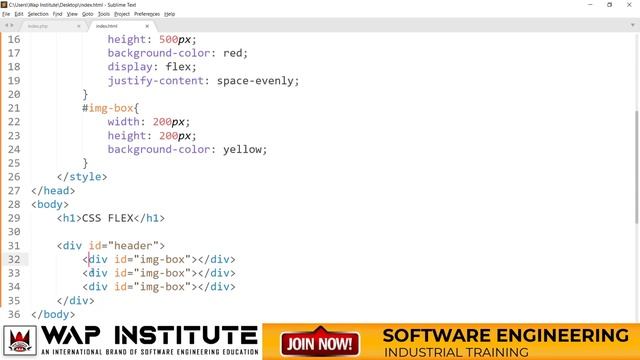The image size is (640, 360).
Task: Click 'red' value on line 17
Action: tap(232, 53)
